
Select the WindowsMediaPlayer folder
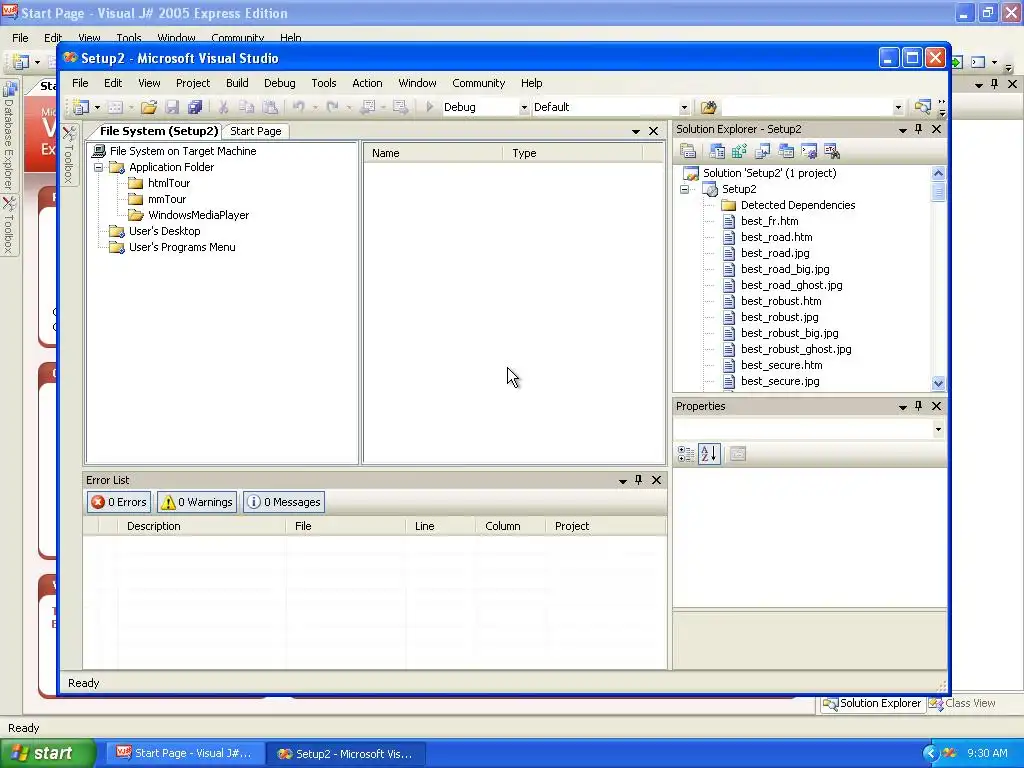pos(199,216)
